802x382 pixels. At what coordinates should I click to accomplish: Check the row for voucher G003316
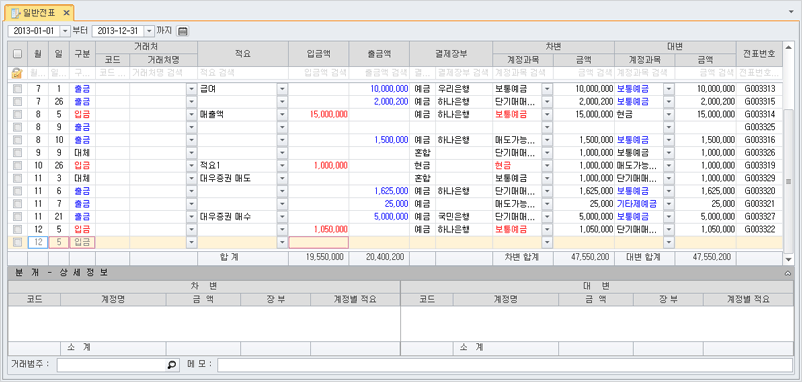coord(17,140)
